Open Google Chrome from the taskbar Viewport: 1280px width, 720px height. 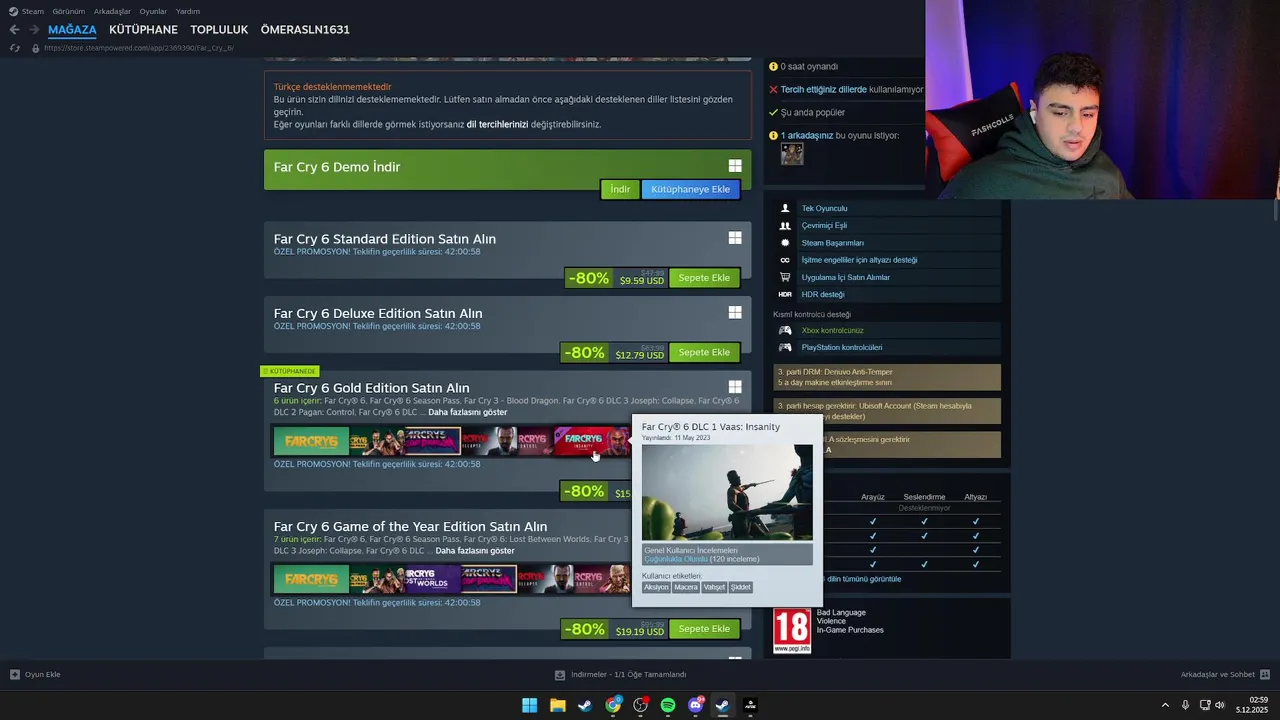pos(613,705)
